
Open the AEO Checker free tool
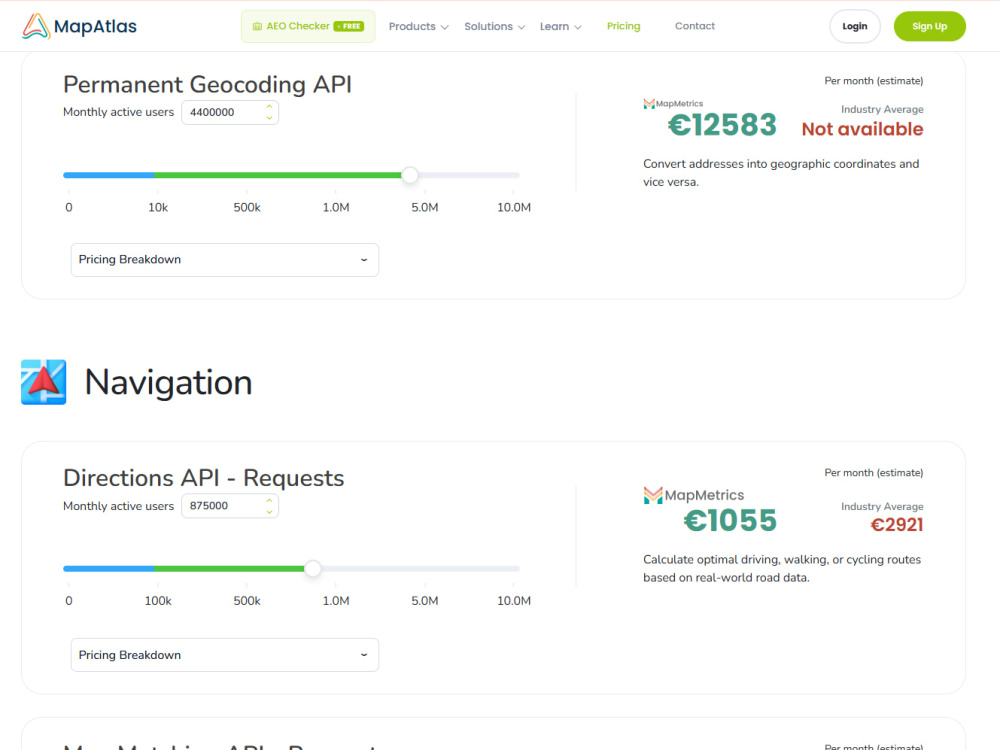click(308, 26)
